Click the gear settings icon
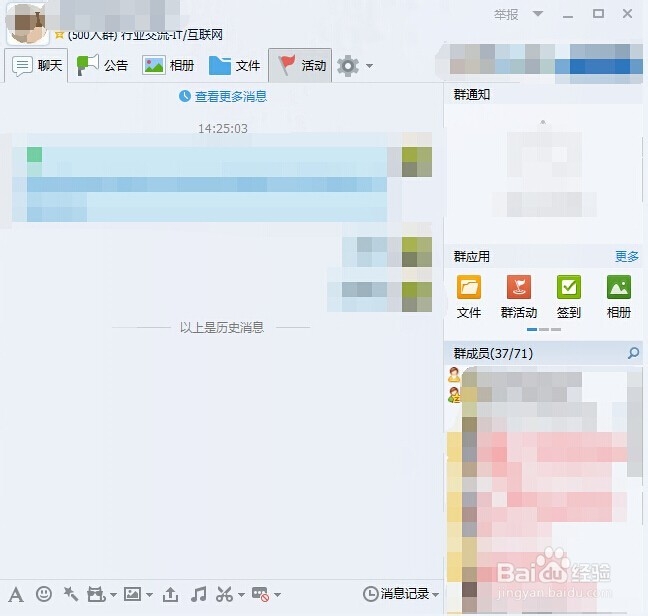This screenshot has width=648, height=616. point(348,66)
